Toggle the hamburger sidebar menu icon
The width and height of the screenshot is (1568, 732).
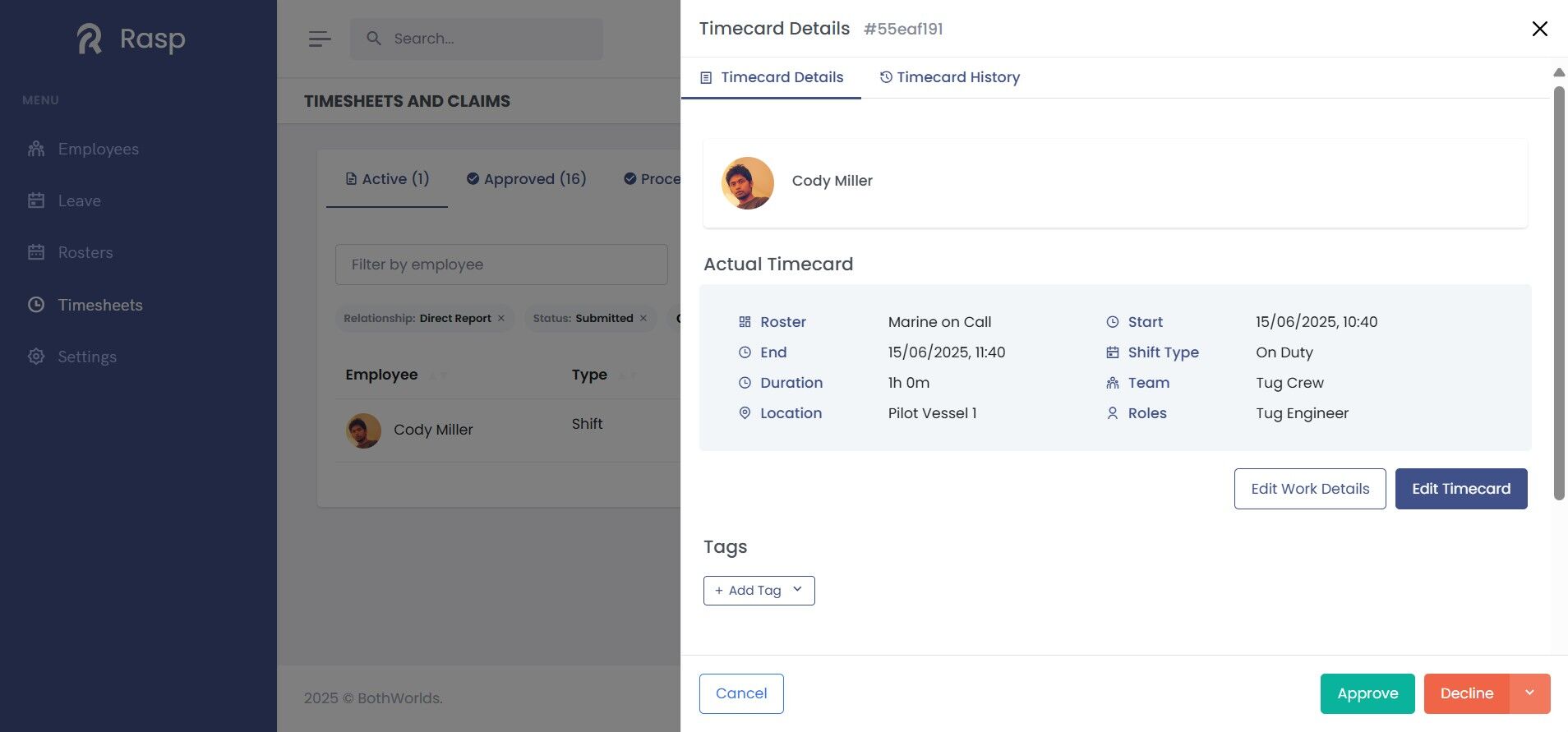pyautogui.click(x=320, y=39)
